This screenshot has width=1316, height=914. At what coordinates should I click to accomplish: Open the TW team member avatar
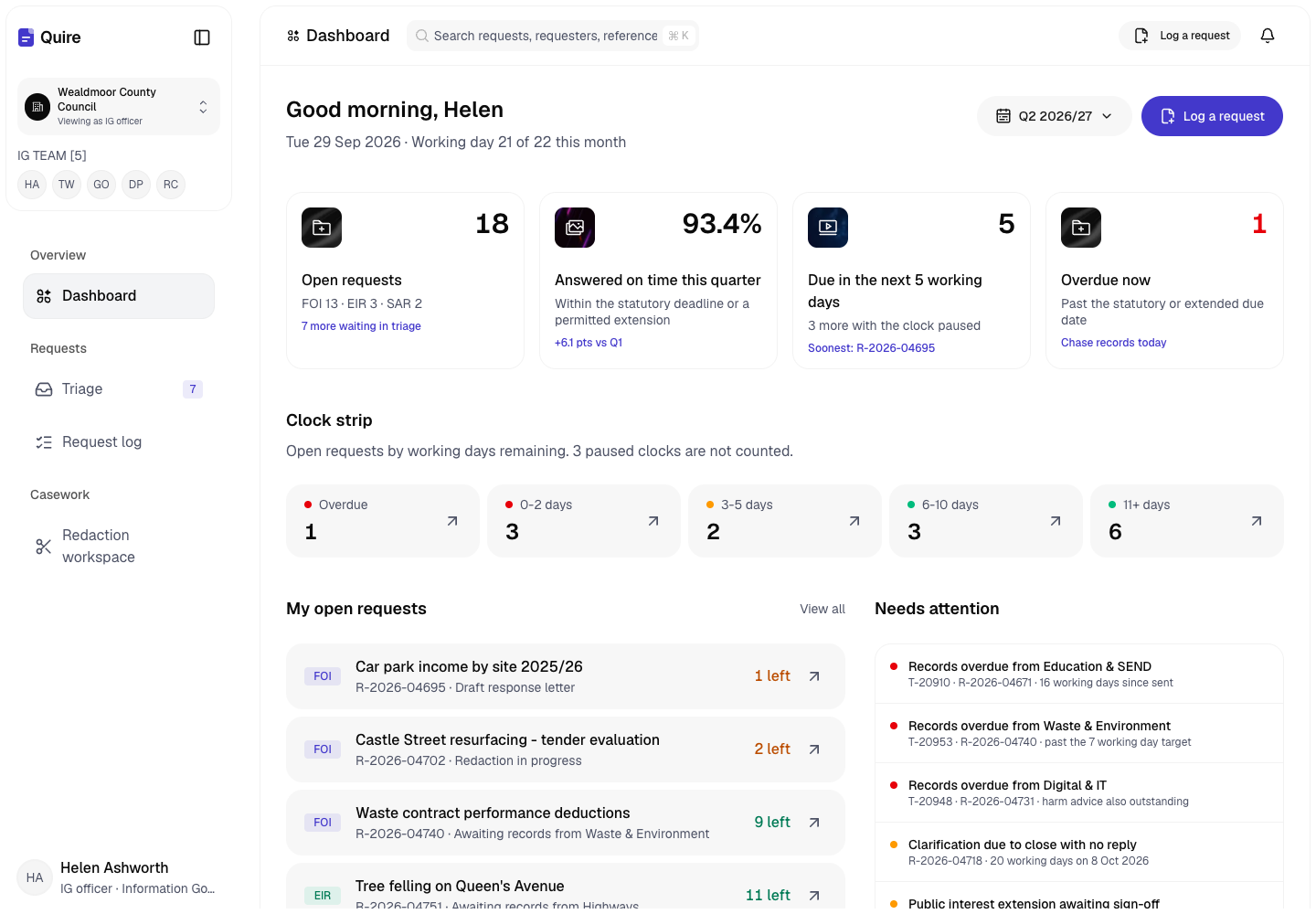(67, 185)
